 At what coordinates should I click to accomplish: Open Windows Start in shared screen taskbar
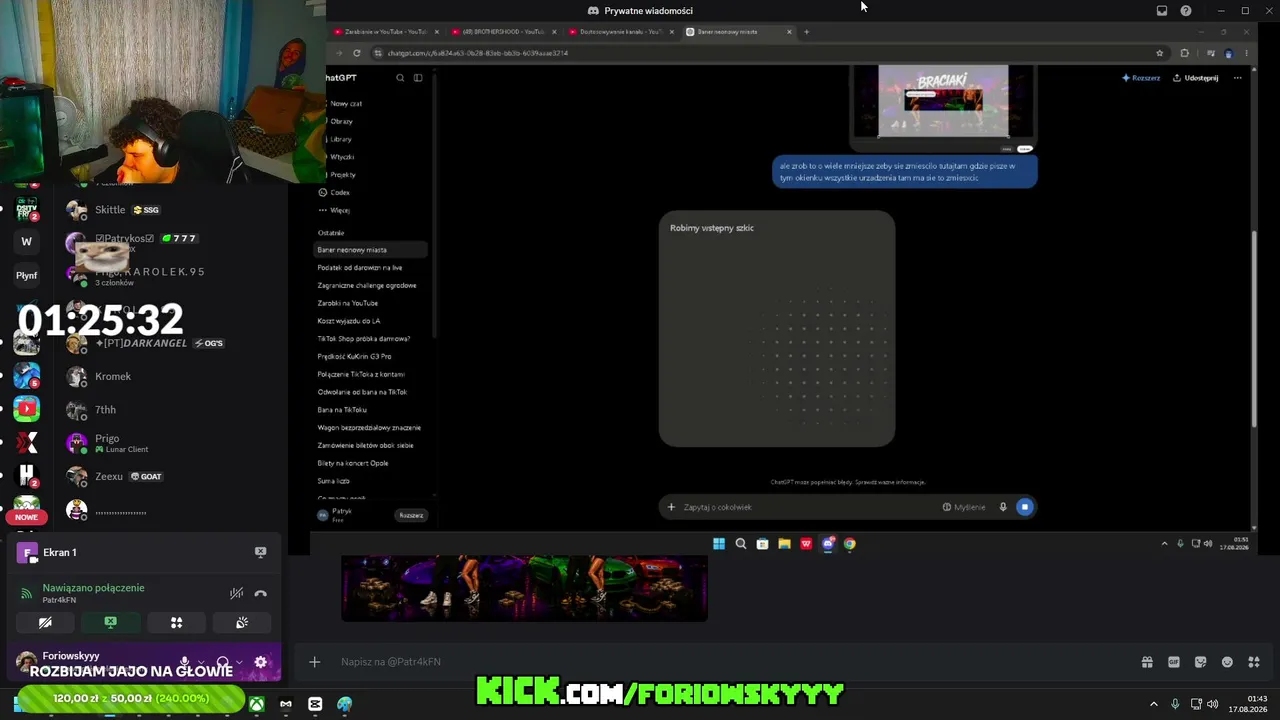coord(719,544)
